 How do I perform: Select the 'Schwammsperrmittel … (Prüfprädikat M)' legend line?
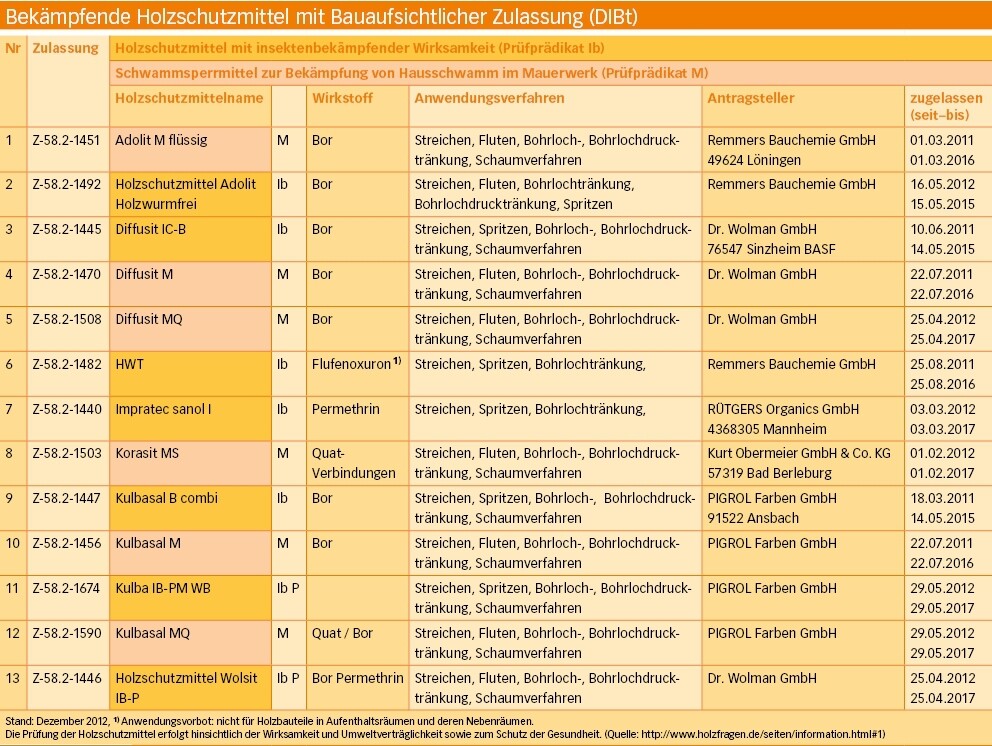(x=411, y=73)
